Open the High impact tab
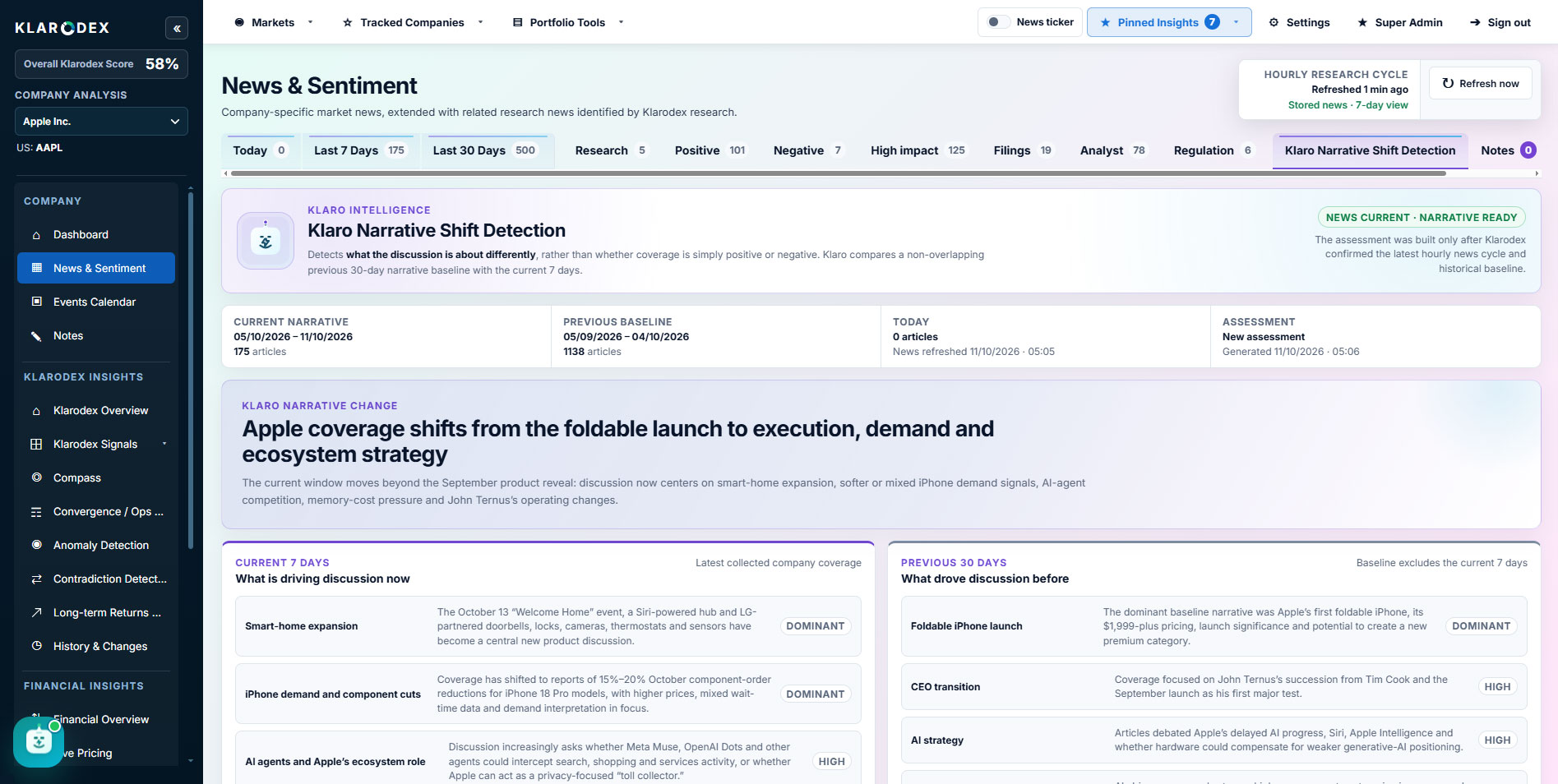Image resolution: width=1558 pixels, height=784 pixels. 918,150
